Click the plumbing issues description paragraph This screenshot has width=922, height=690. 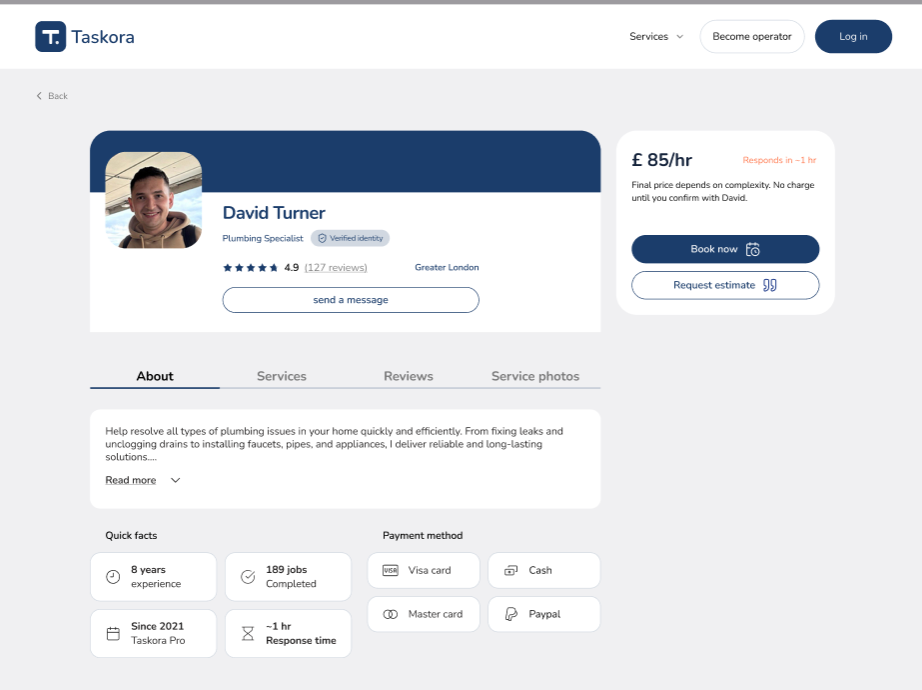(334, 444)
